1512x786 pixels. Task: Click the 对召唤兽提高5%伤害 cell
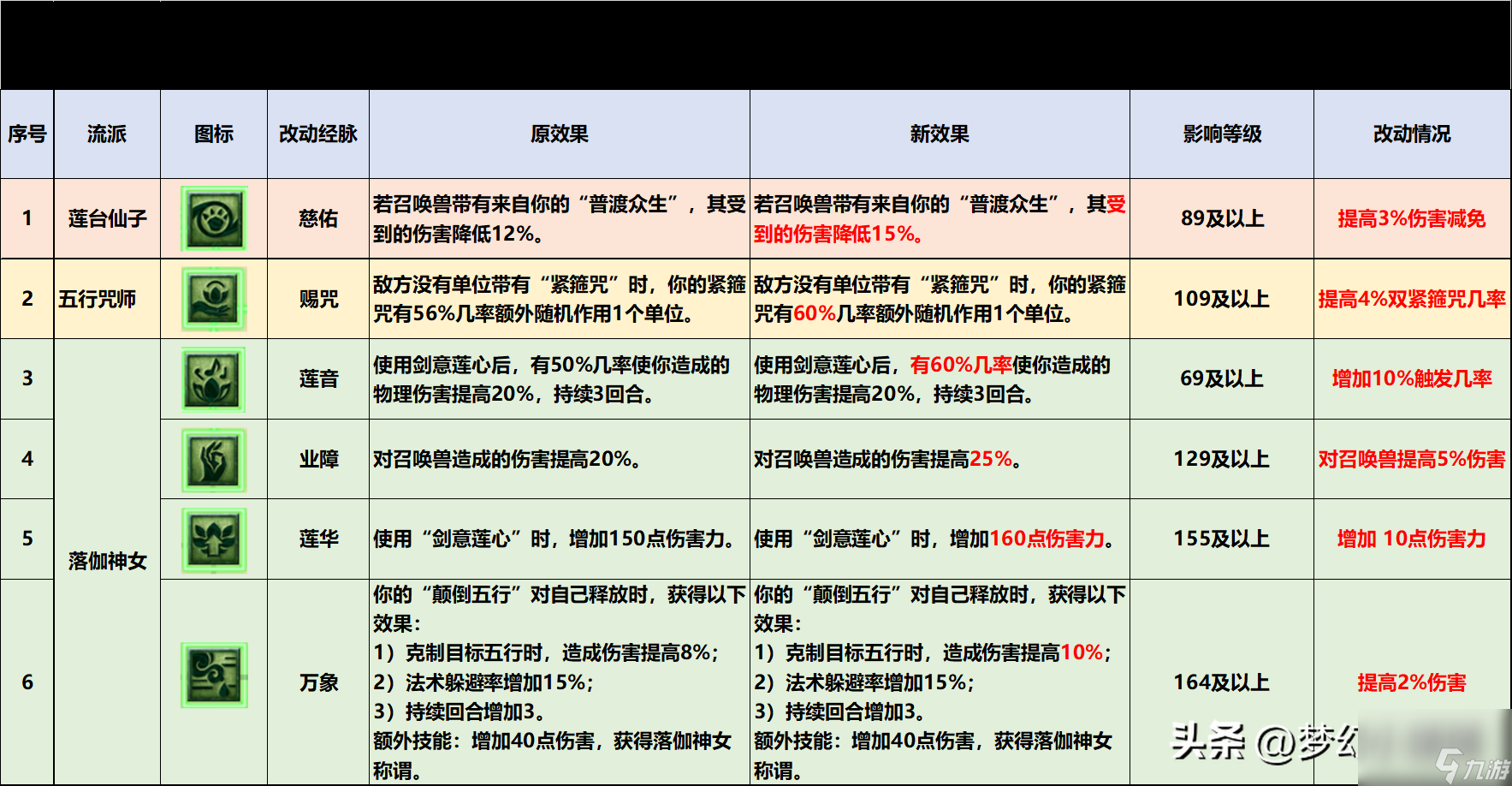(x=1412, y=459)
